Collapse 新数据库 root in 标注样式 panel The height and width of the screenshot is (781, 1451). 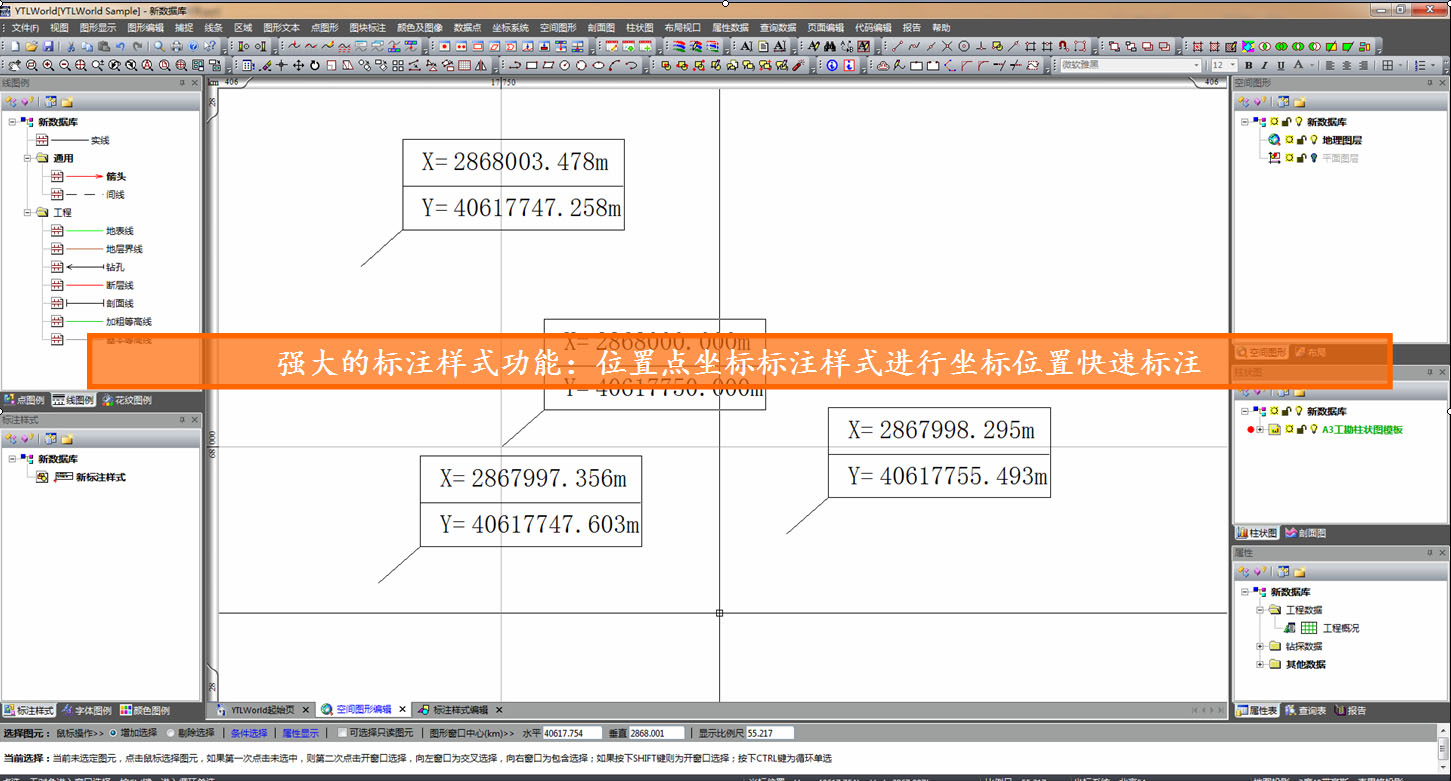(13, 459)
